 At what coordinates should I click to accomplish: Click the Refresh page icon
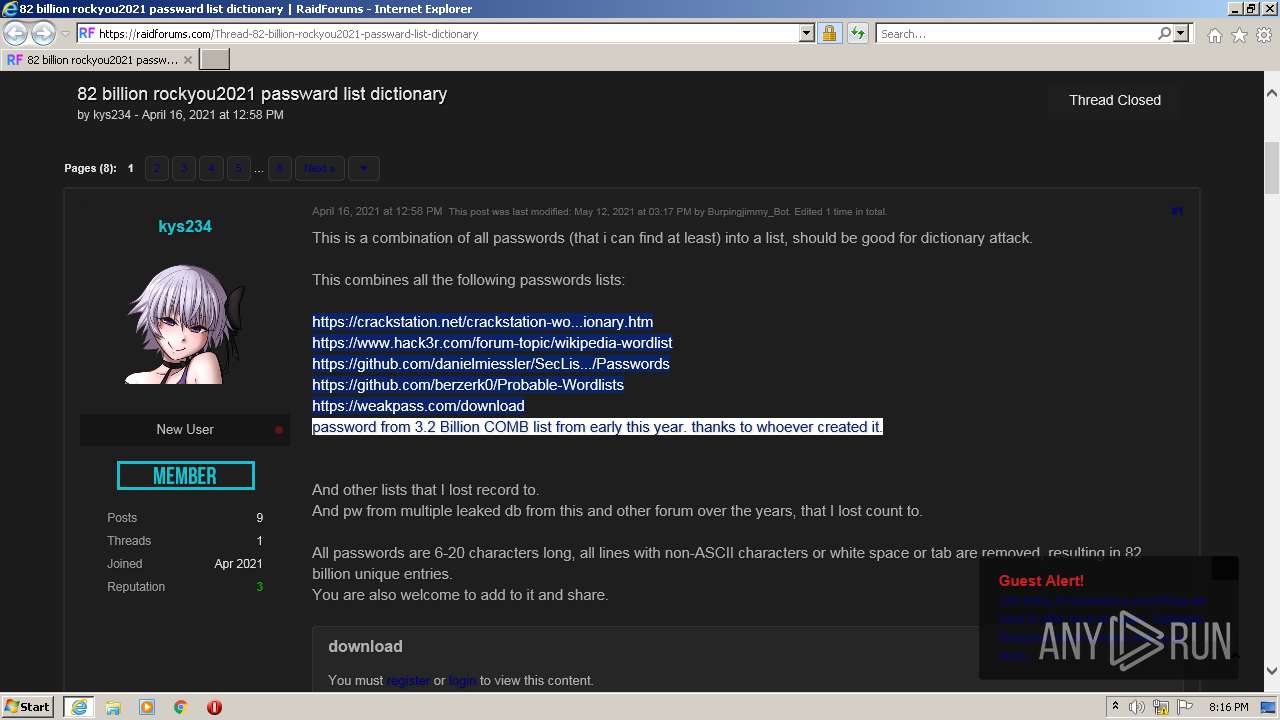(857, 33)
